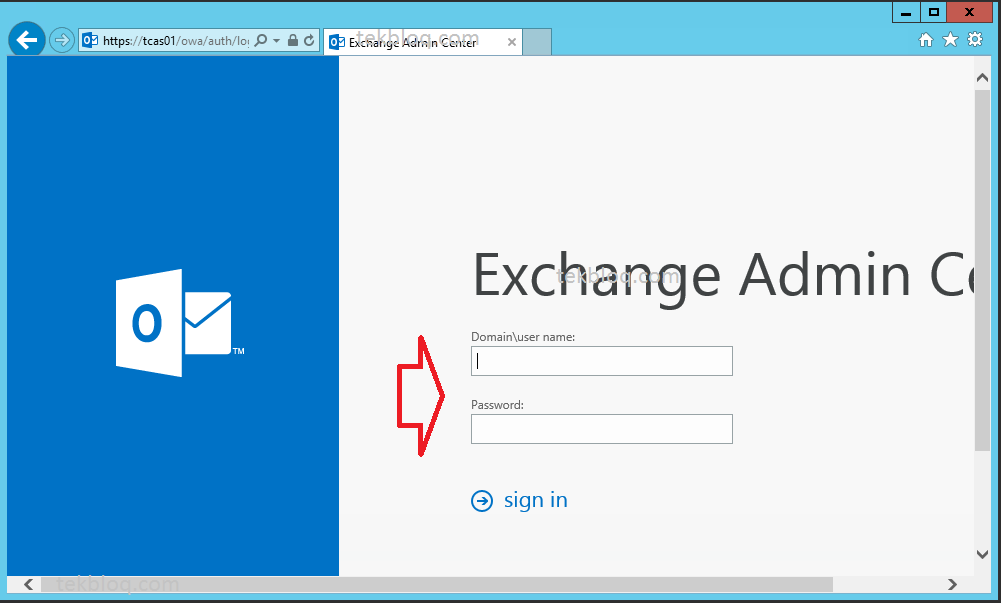
Task: Click the security lock icon
Action: click(x=292, y=40)
